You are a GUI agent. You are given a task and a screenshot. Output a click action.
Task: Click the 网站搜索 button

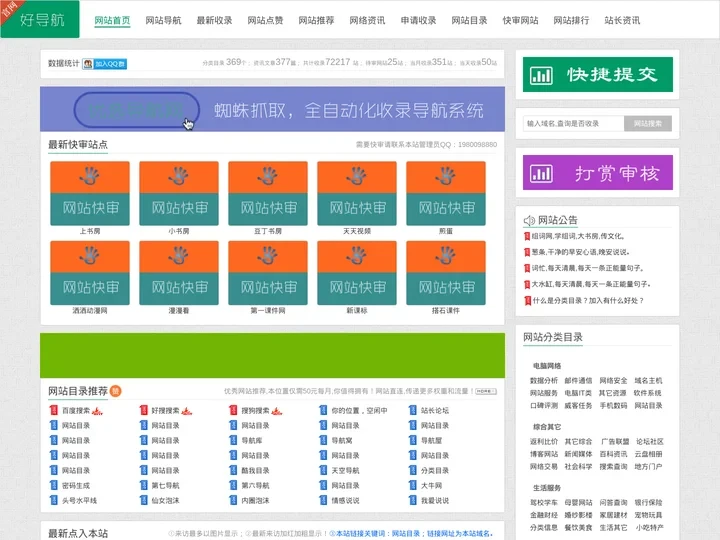click(648, 124)
